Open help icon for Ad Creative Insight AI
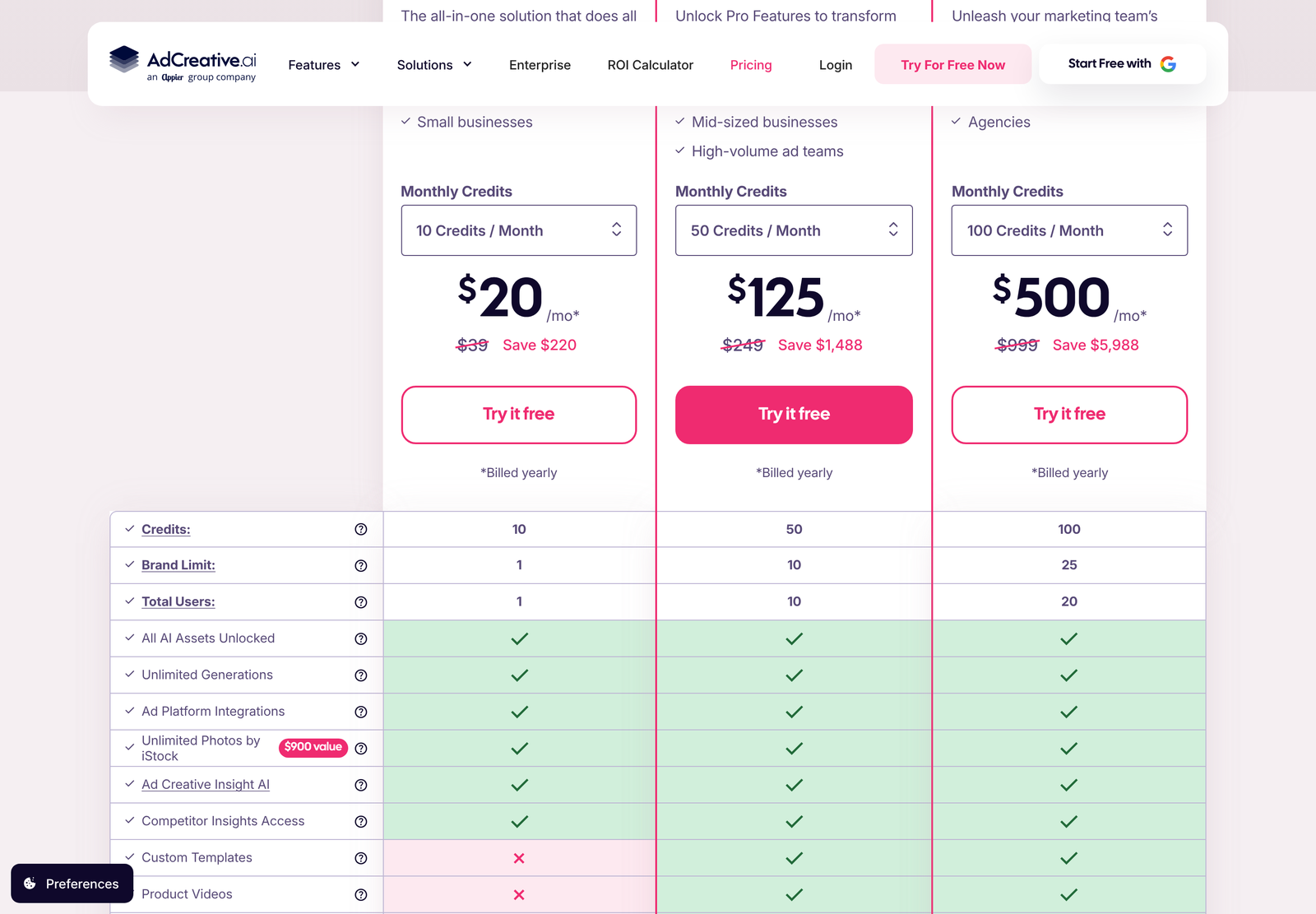This screenshot has width=1316, height=914. click(x=360, y=786)
